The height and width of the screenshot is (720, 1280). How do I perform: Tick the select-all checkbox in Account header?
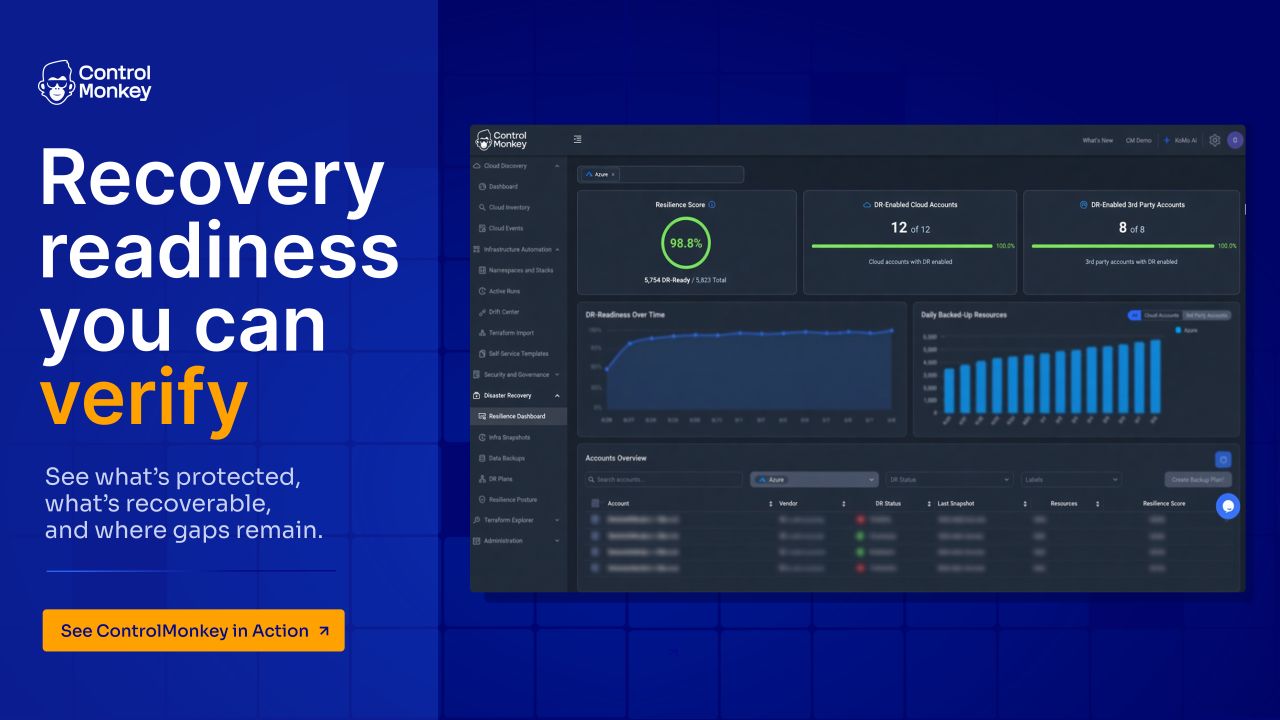click(595, 504)
